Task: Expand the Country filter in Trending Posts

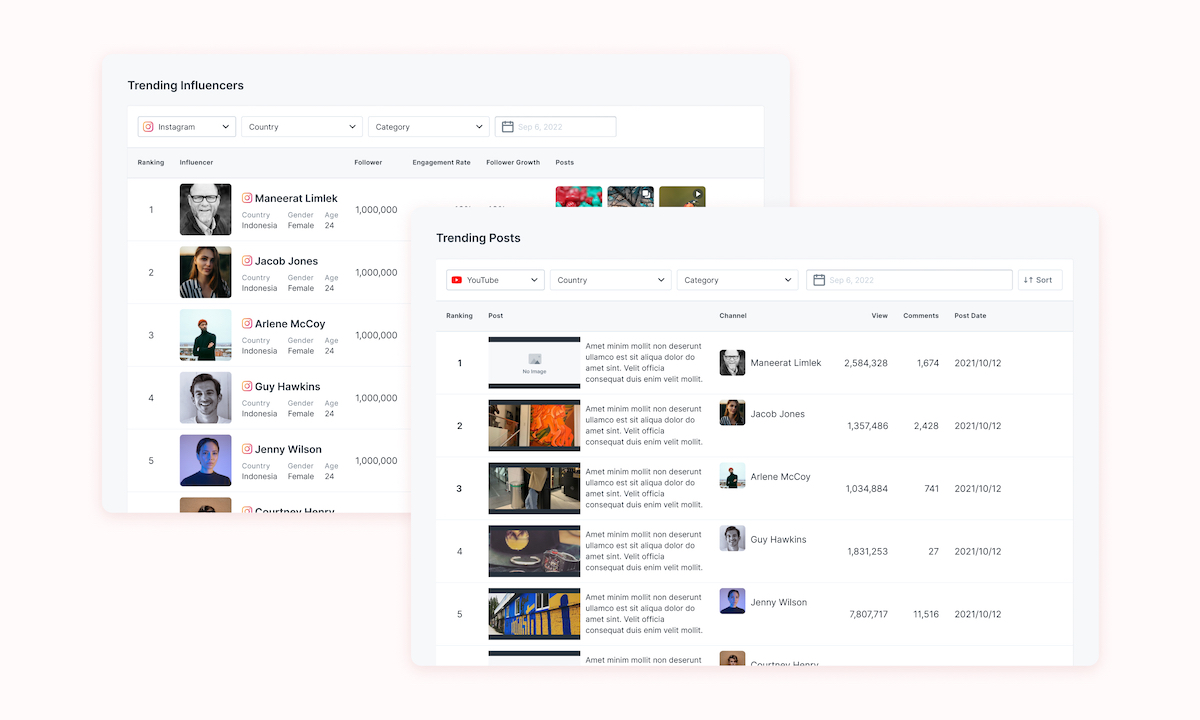Action: pos(610,280)
